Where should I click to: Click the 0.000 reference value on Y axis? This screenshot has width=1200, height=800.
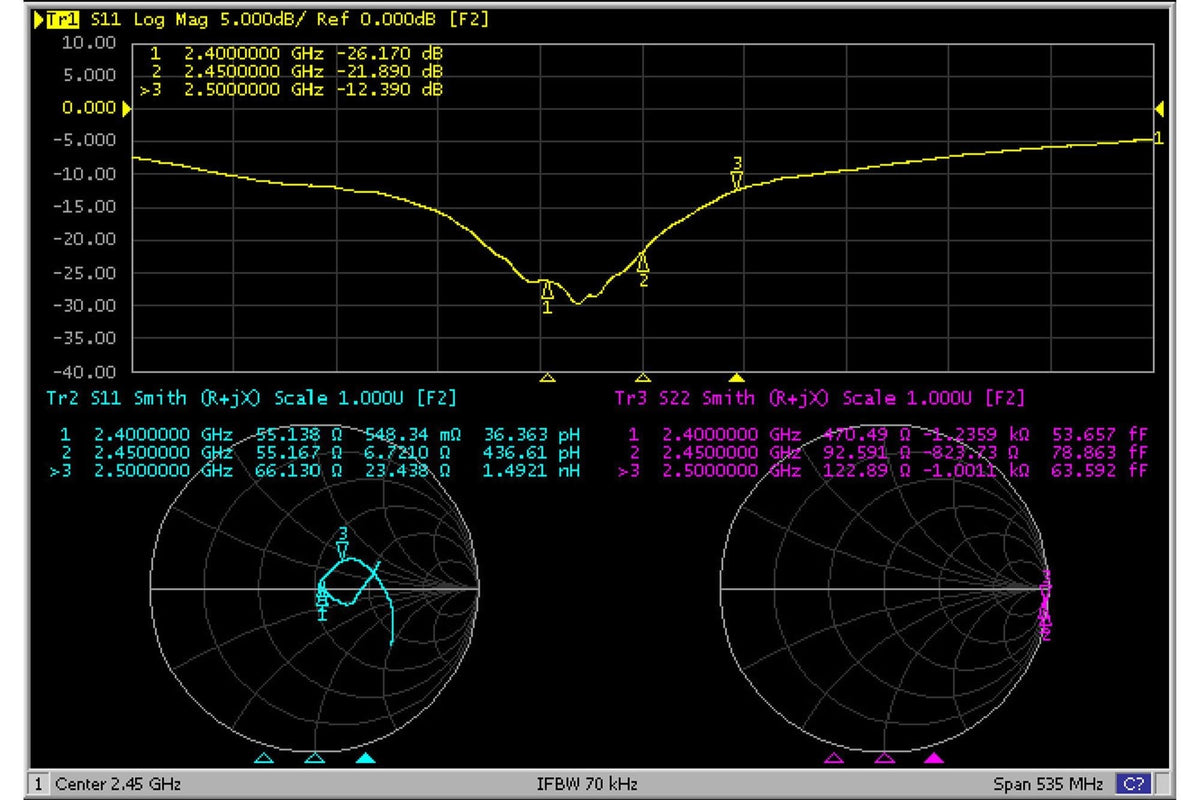pyautogui.click(x=90, y=109)
